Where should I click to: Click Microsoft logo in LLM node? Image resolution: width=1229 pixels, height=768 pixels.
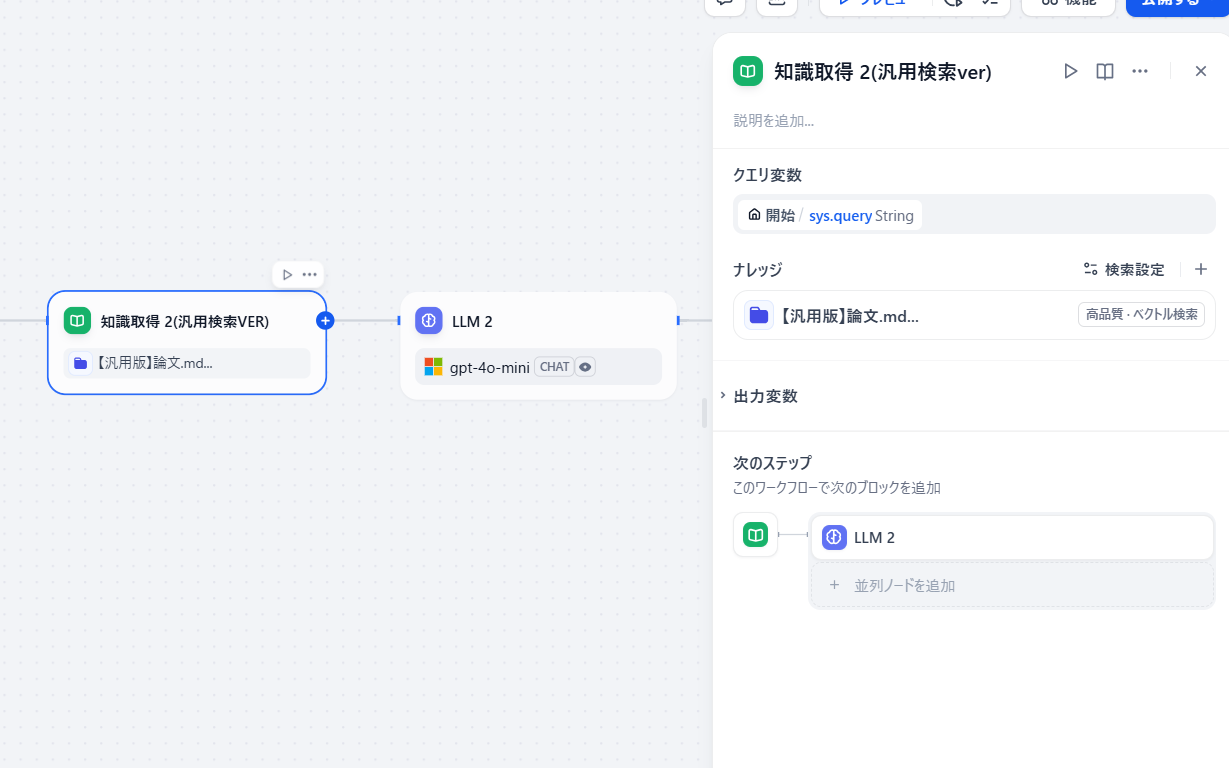point(433,367)
